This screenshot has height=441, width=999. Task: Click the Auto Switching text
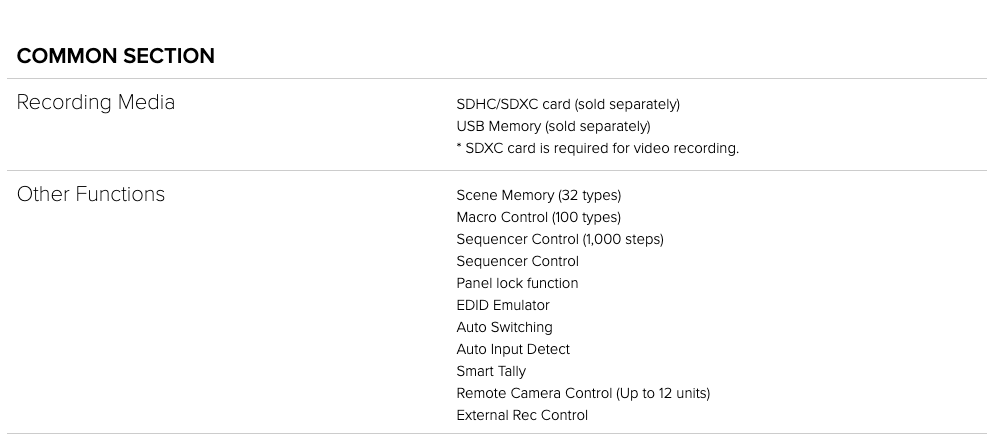pyautogui.click(x=505, y=327)
